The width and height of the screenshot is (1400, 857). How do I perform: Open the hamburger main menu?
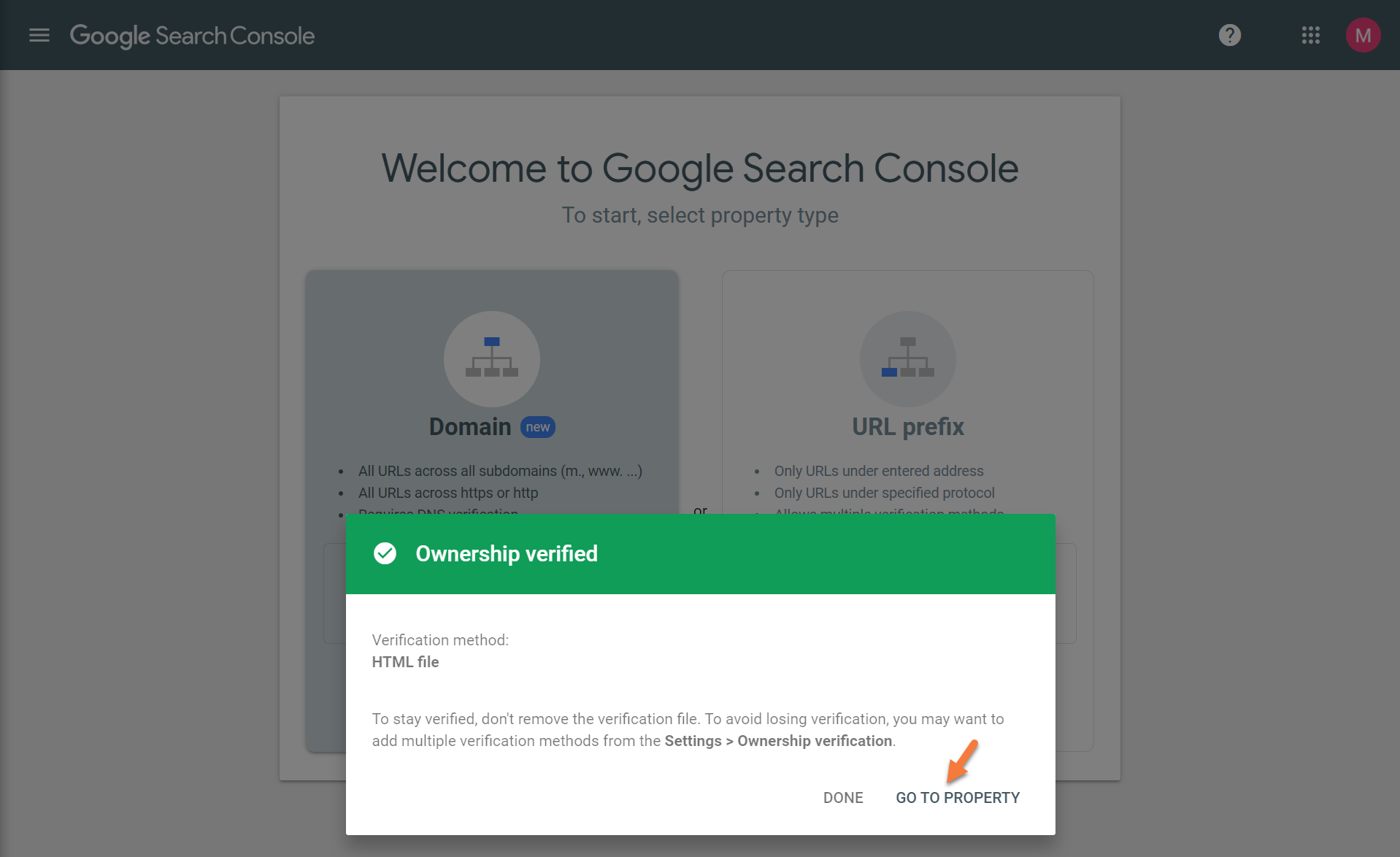pyautogui.click(x=39, y=35)
